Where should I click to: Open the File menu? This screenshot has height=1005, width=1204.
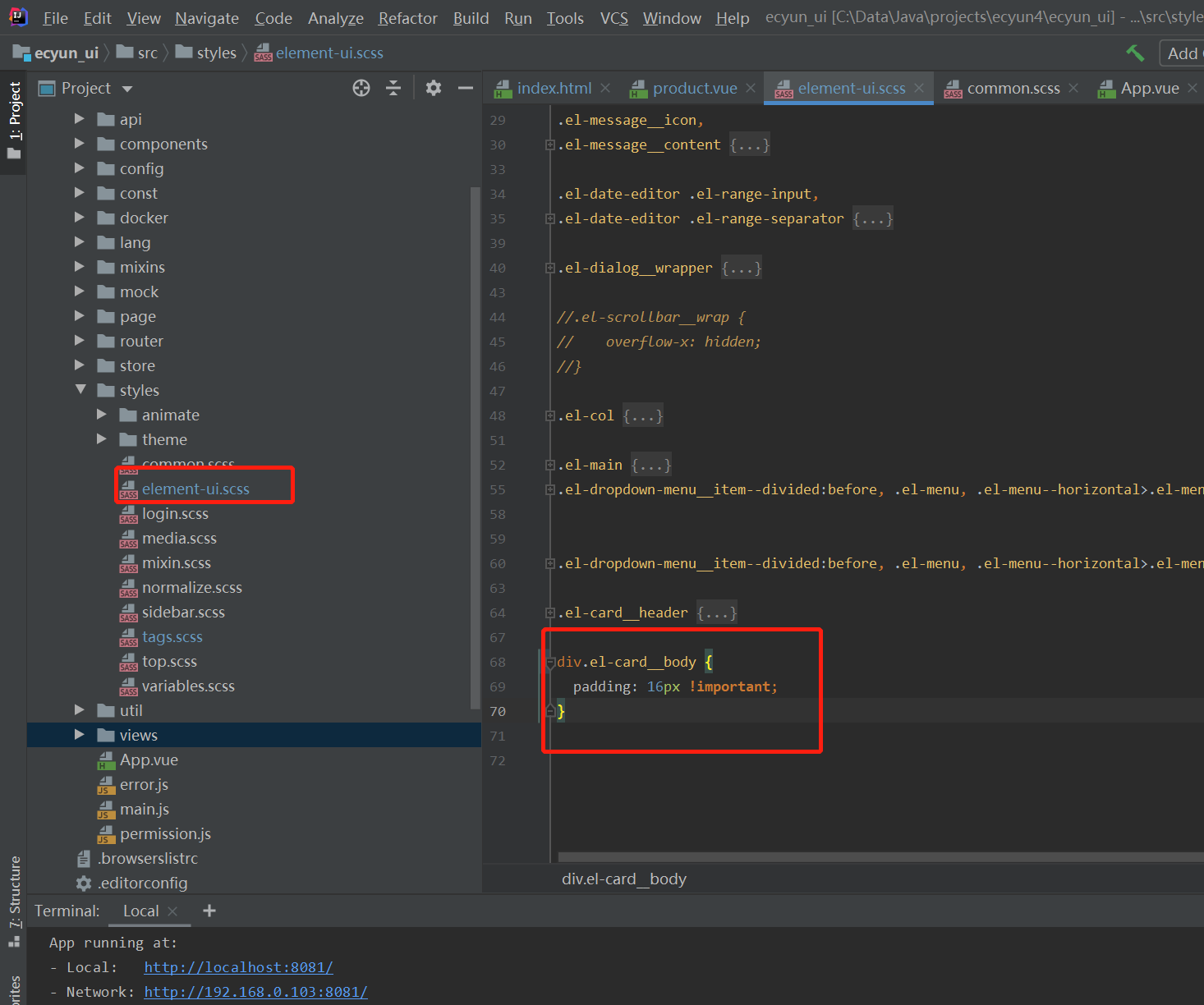click(x=56, y=18)
